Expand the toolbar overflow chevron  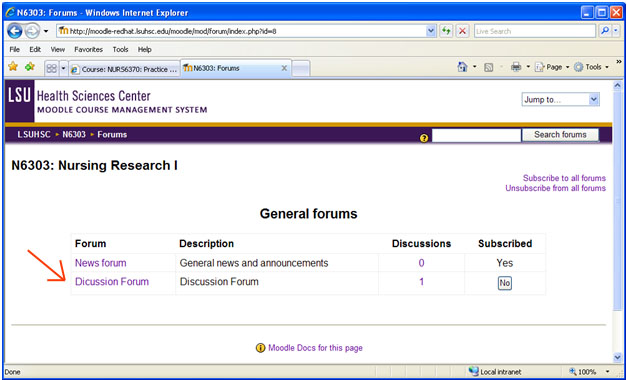coord(619,62)
